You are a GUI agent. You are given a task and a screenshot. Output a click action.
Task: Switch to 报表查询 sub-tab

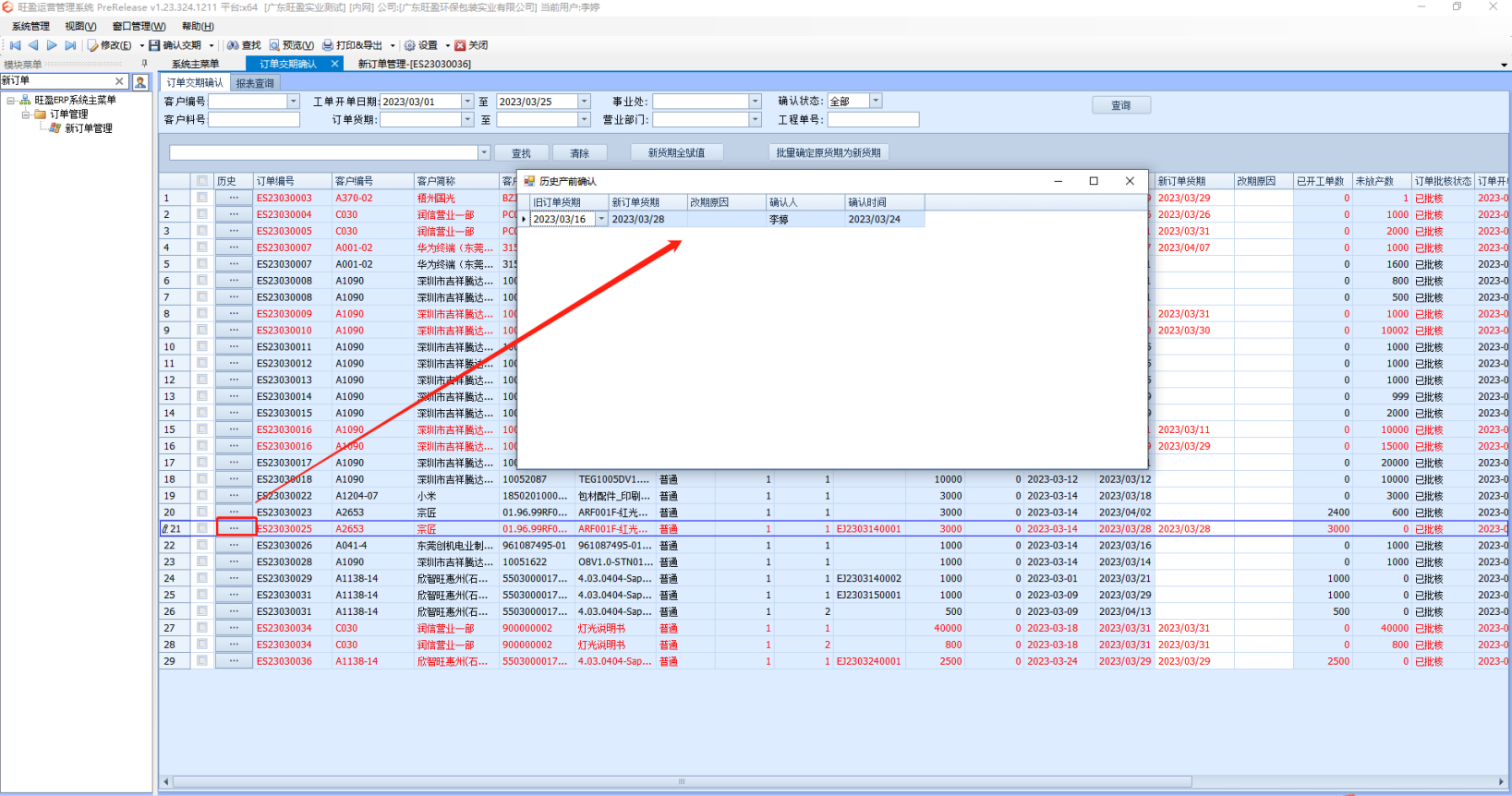(x=255, y=83)
